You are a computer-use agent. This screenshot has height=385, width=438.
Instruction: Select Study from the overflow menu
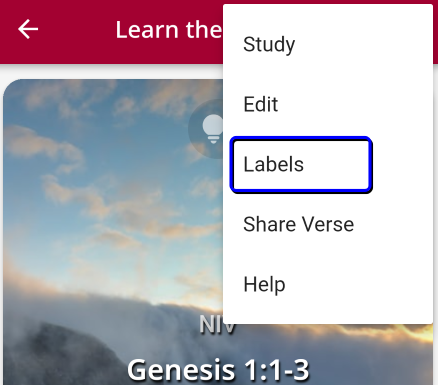328,44
